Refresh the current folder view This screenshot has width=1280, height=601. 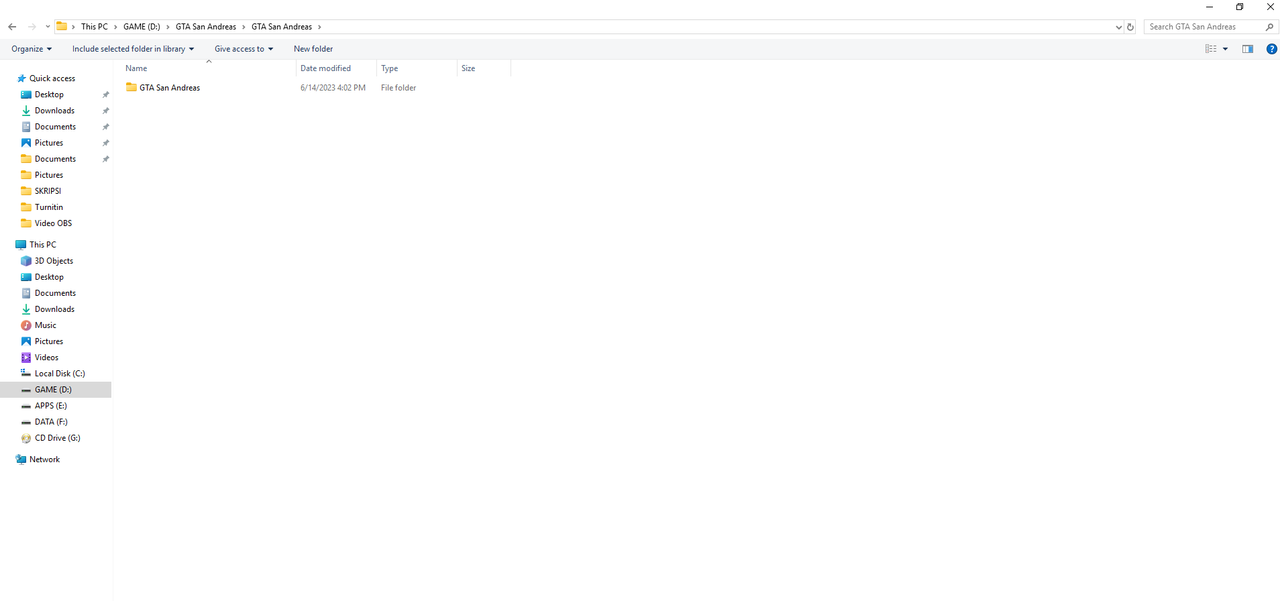point(1131,27)
